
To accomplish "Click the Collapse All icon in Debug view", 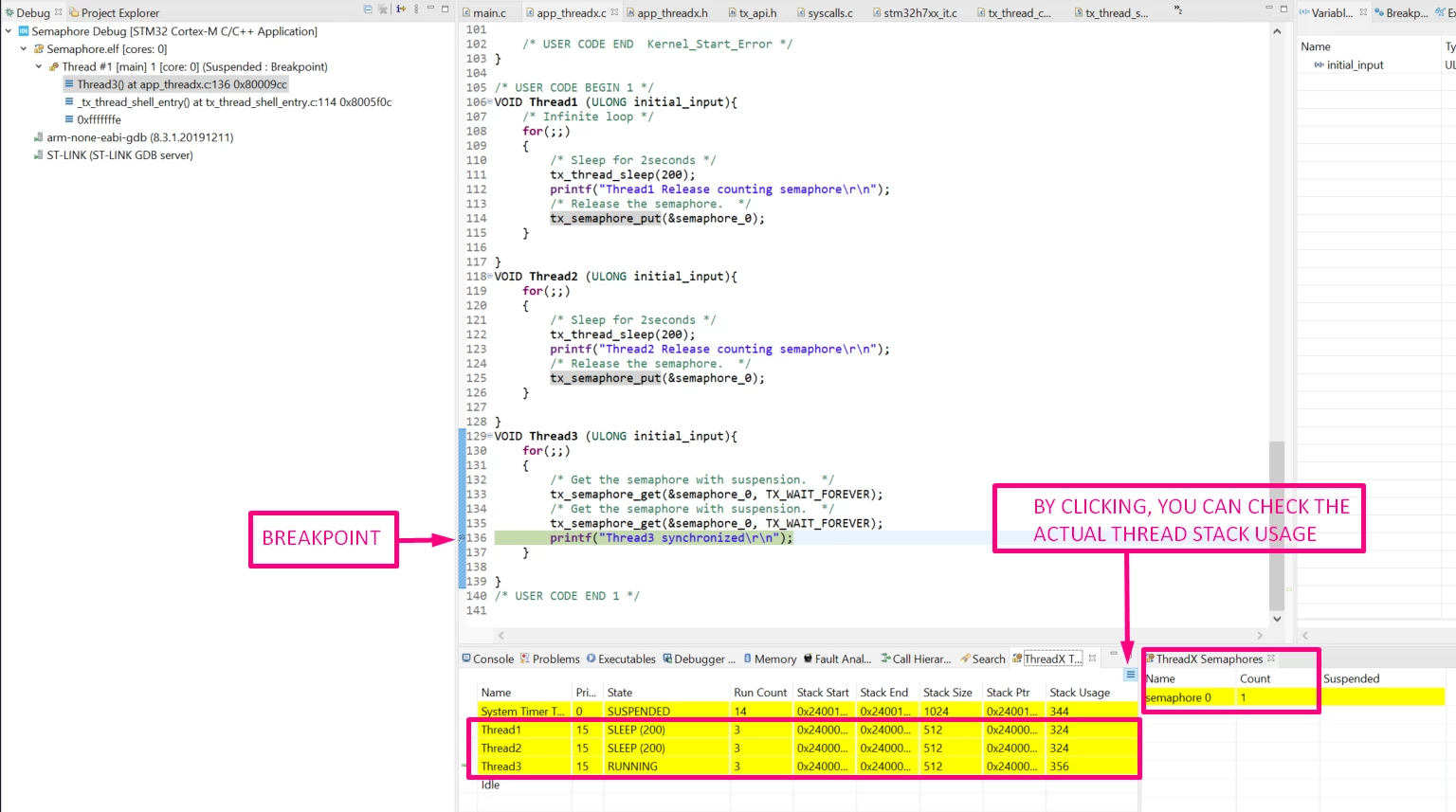I will (368, 9).
